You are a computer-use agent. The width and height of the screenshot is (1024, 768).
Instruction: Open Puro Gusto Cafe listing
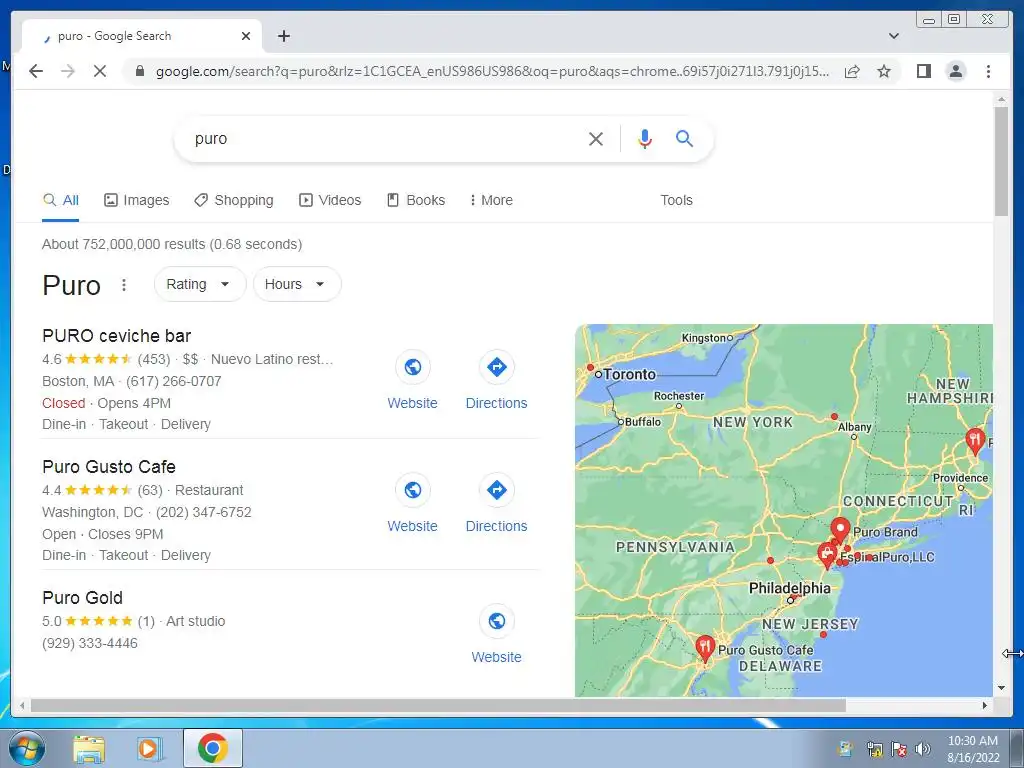[x=108, y=467]
